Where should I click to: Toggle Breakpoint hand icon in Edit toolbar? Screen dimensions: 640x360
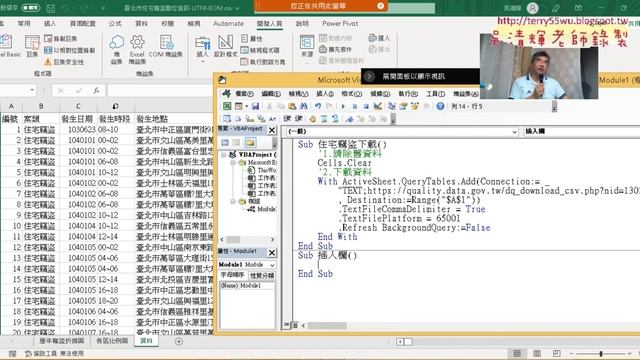[x=312, y=119]
